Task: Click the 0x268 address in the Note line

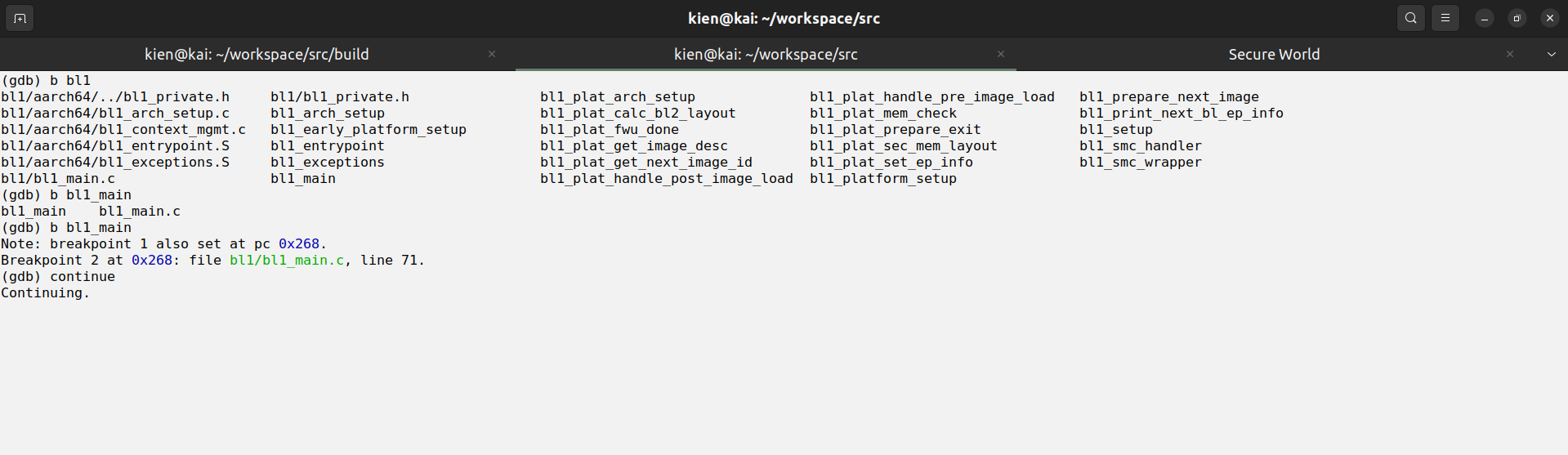Action: (x=299, y=243)
